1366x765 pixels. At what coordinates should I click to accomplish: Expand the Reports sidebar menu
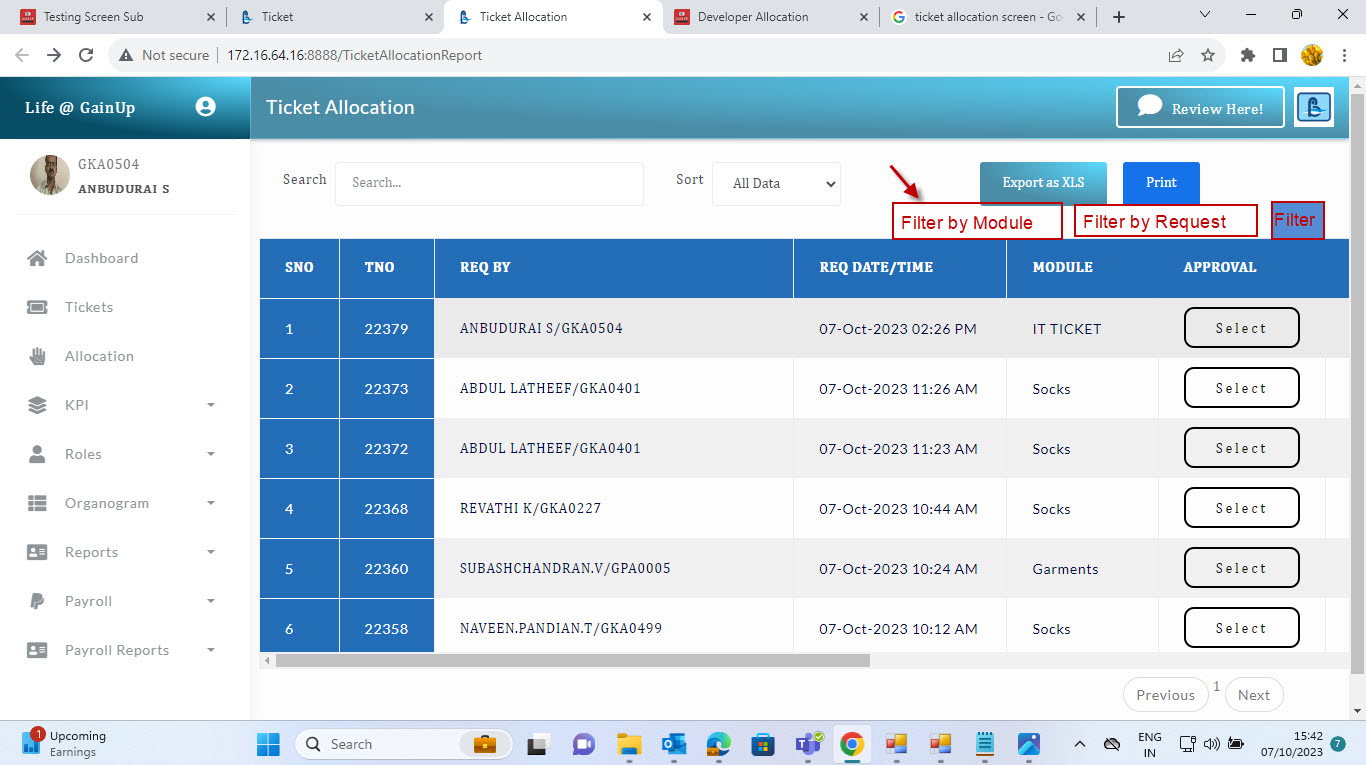pos(210,552)
